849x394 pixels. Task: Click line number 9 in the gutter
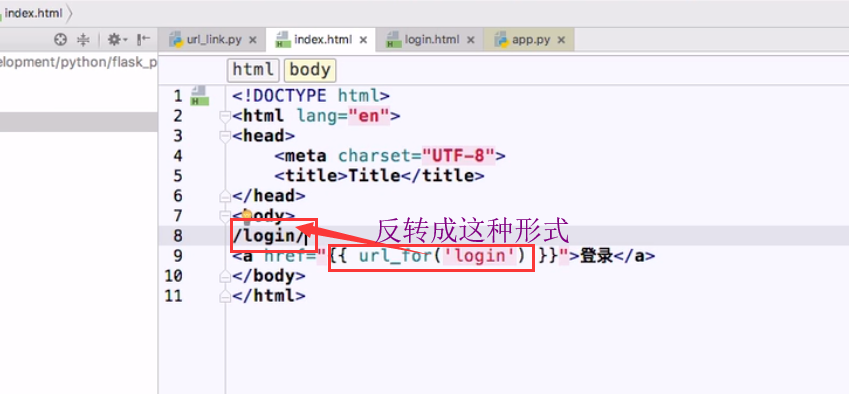[x=178, y=256]
